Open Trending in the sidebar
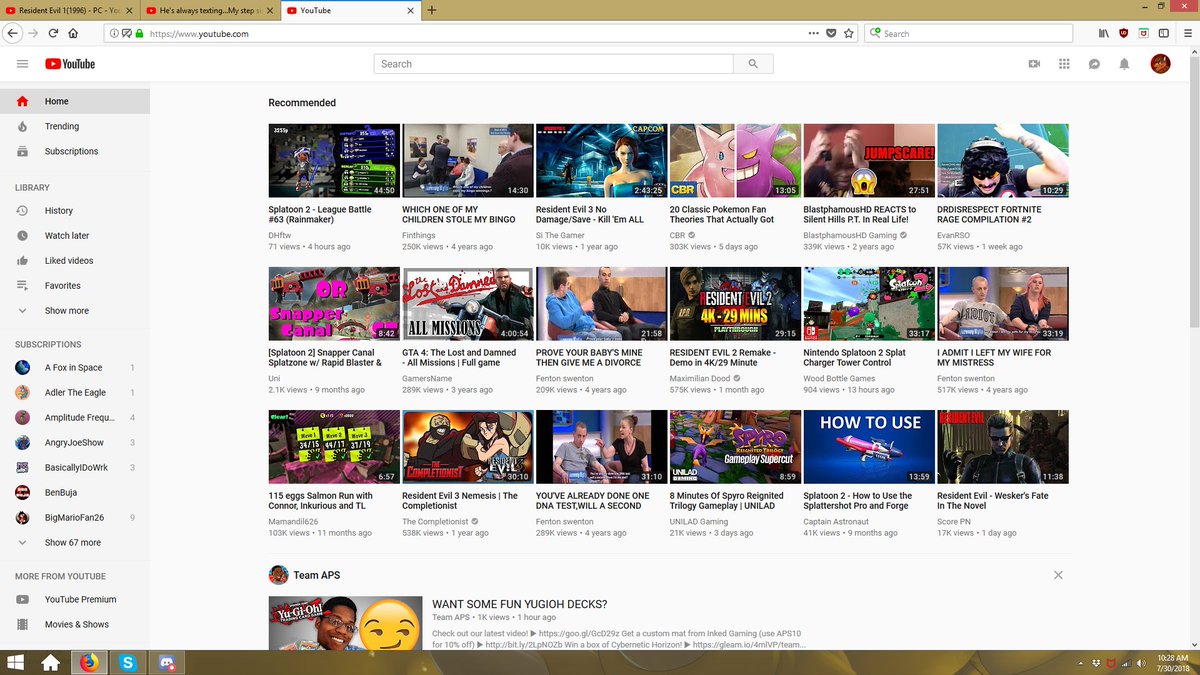The image size is (1200, 675). coord(75,126)
